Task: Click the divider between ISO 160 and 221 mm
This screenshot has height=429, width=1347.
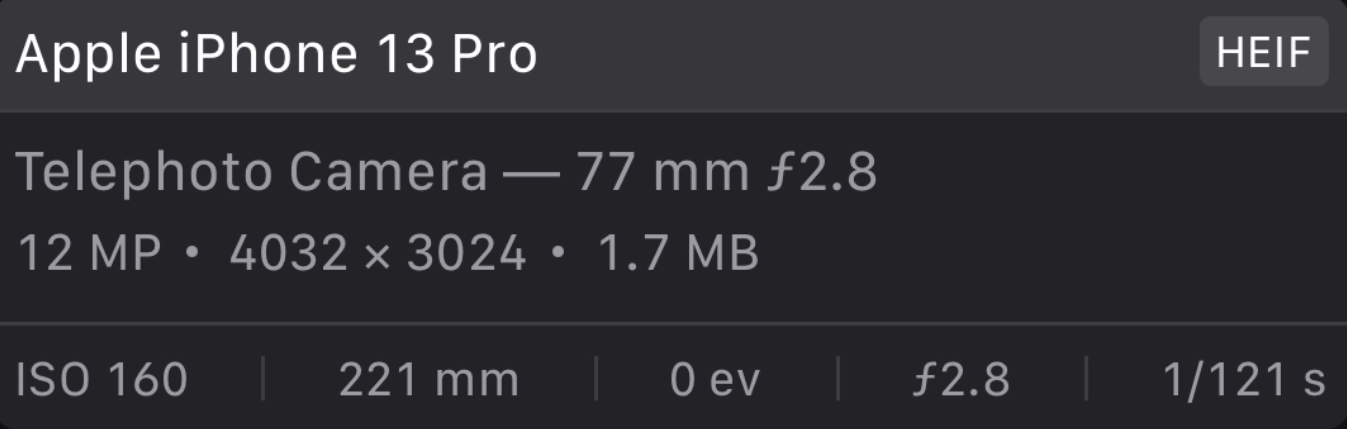Action: pyautogui.click(x=263, y=380)
